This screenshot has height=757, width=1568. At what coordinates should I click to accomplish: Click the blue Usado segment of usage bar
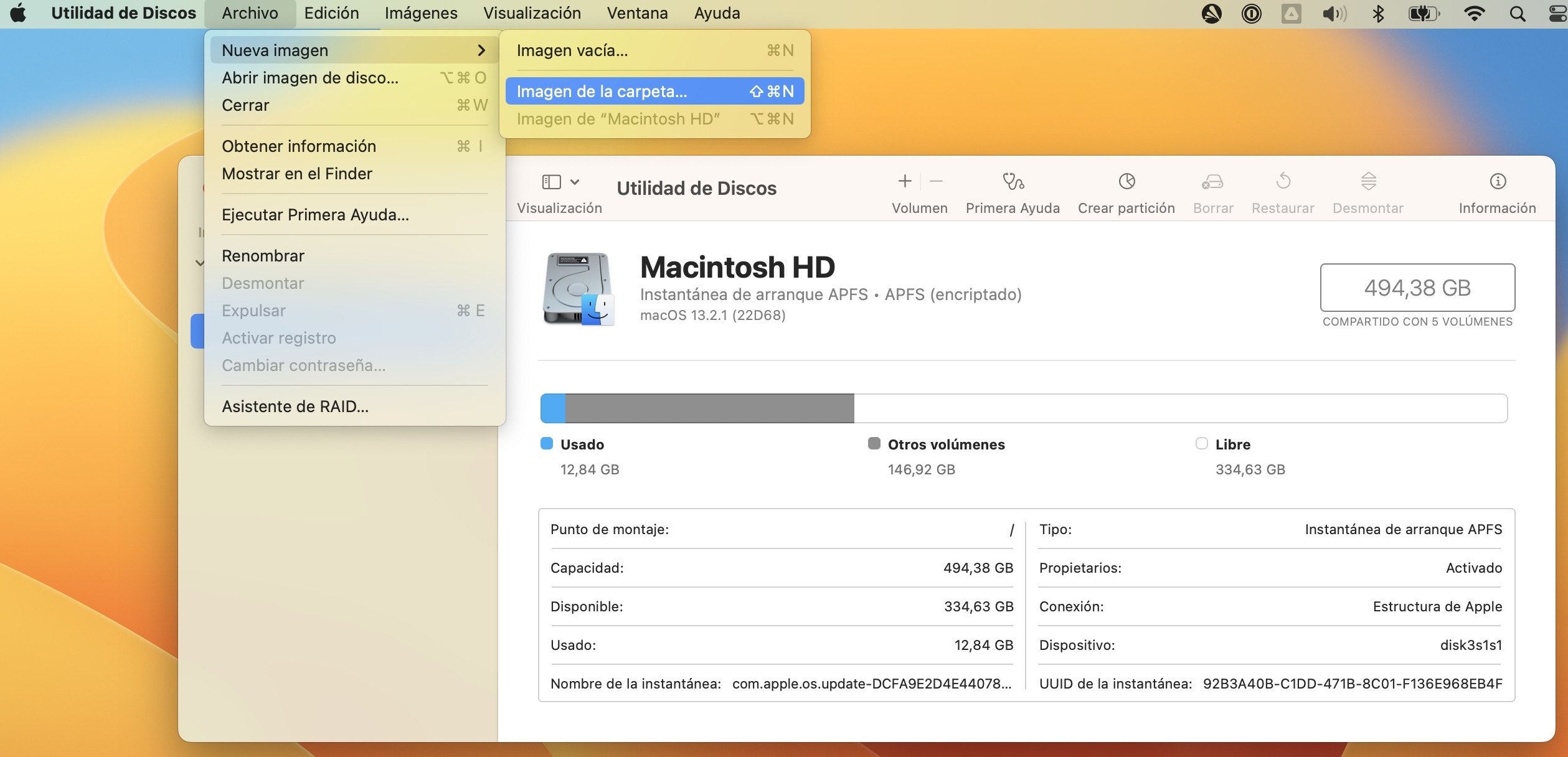coord(553,408)
